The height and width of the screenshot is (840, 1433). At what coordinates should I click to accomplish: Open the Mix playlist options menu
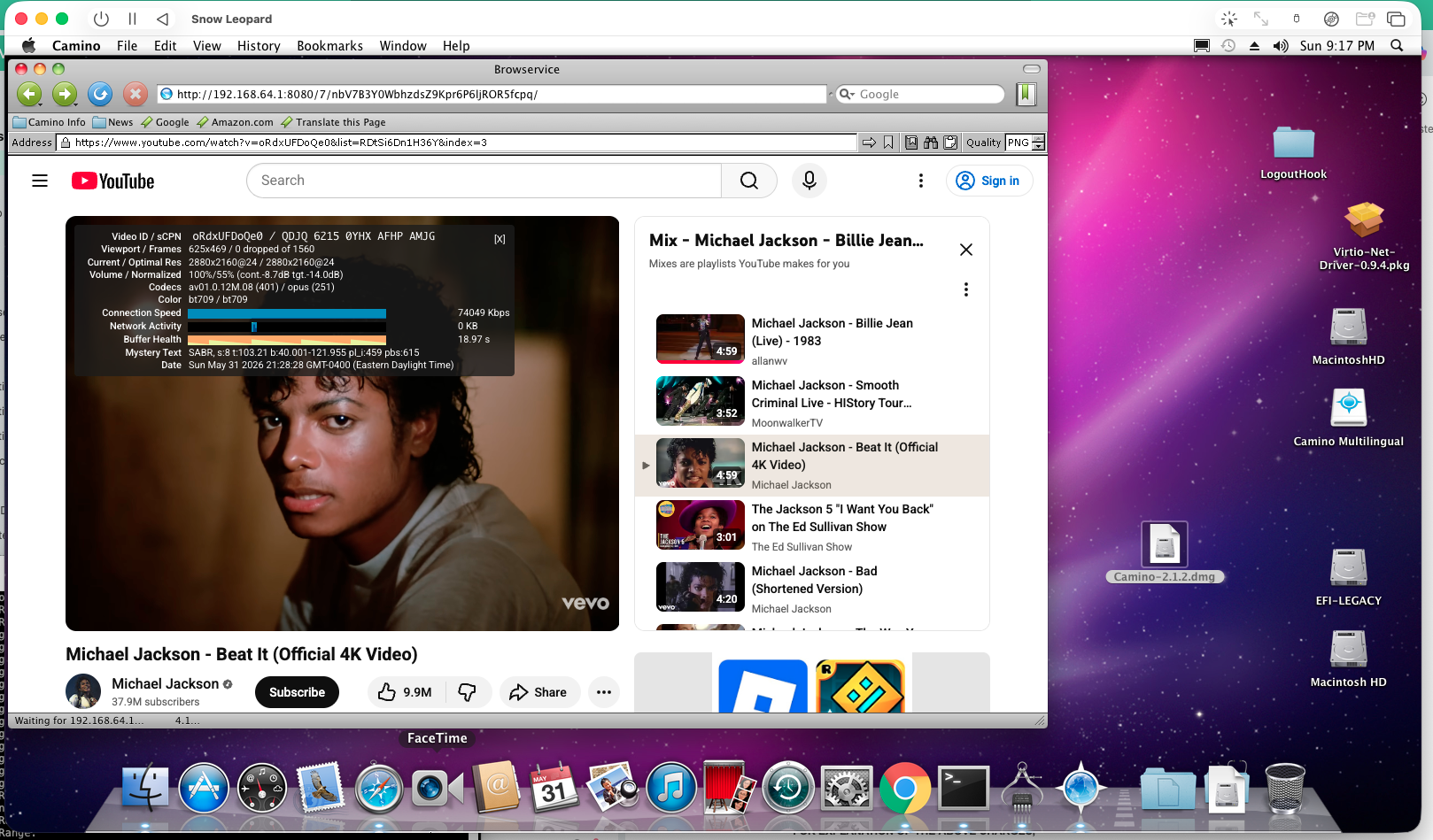pos(966,289)
